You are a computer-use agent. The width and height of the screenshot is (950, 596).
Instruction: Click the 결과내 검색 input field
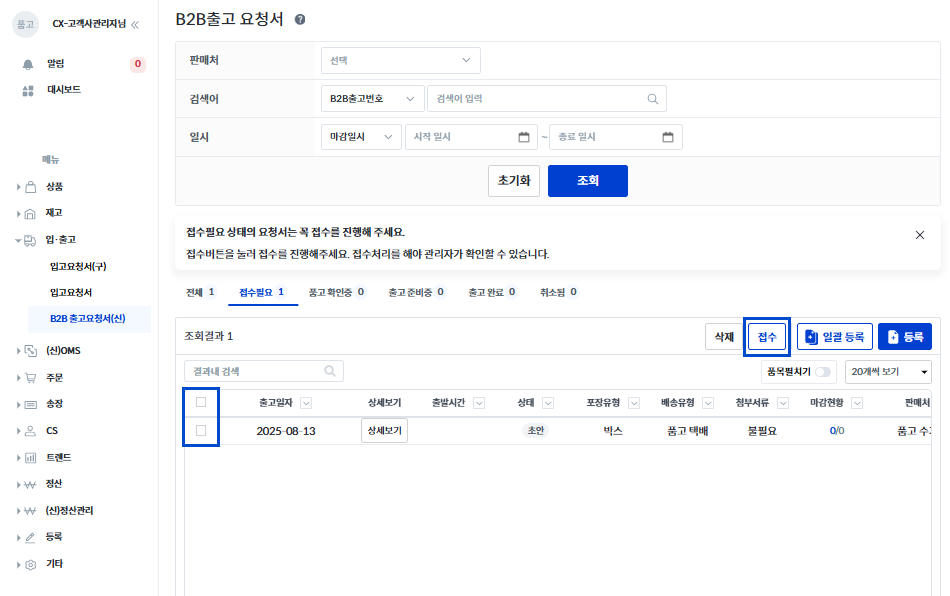255,371
